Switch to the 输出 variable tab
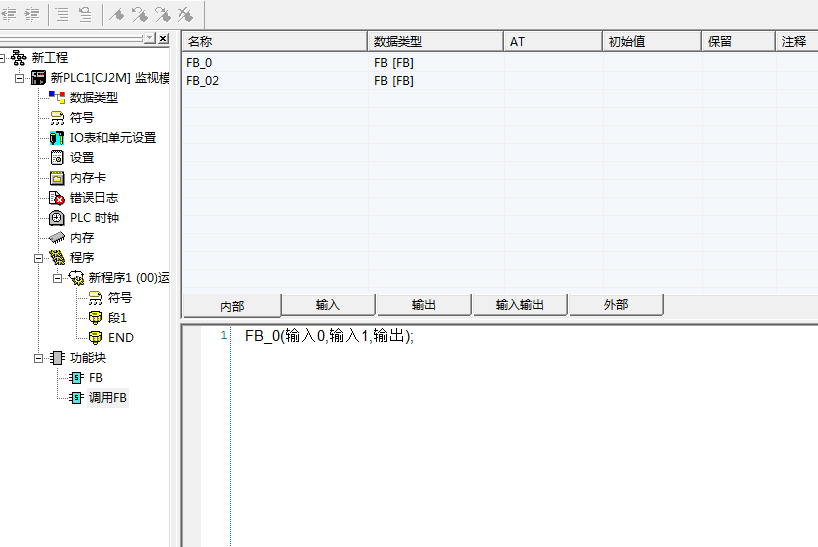The image size is (818, 547). point(424,305)
